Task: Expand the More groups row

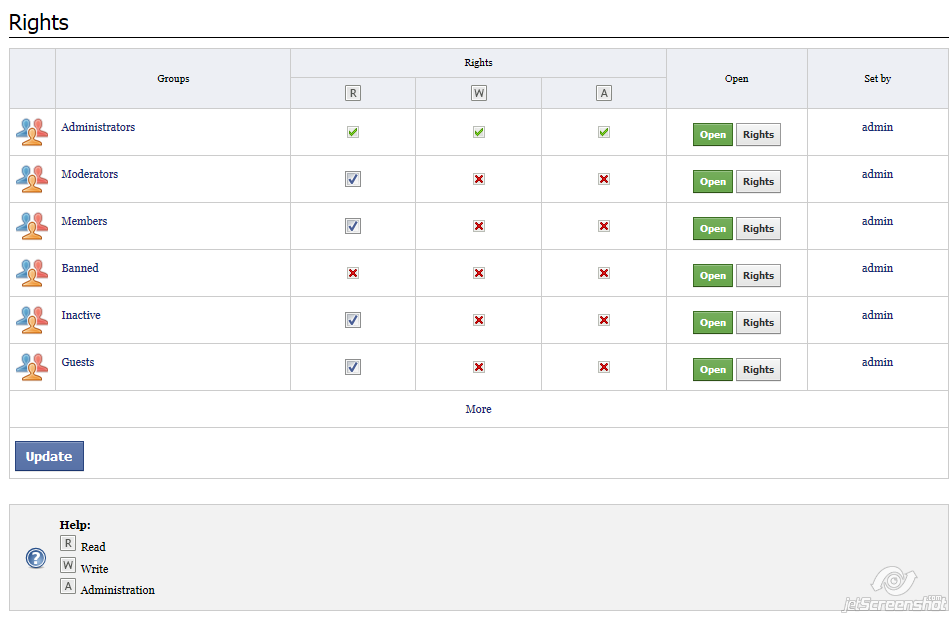Action: 478,409
